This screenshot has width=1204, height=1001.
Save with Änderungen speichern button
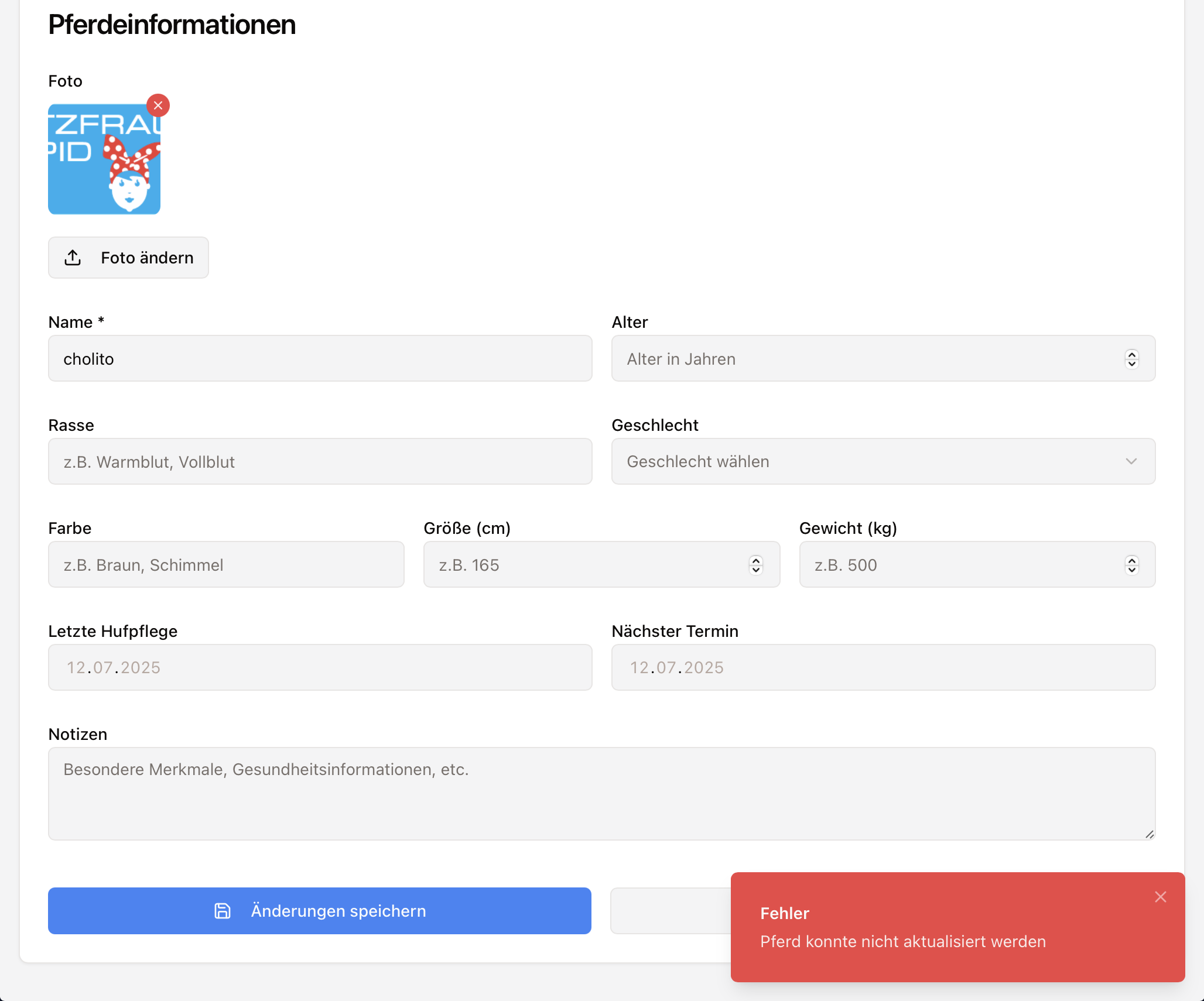tap(320, 911)
